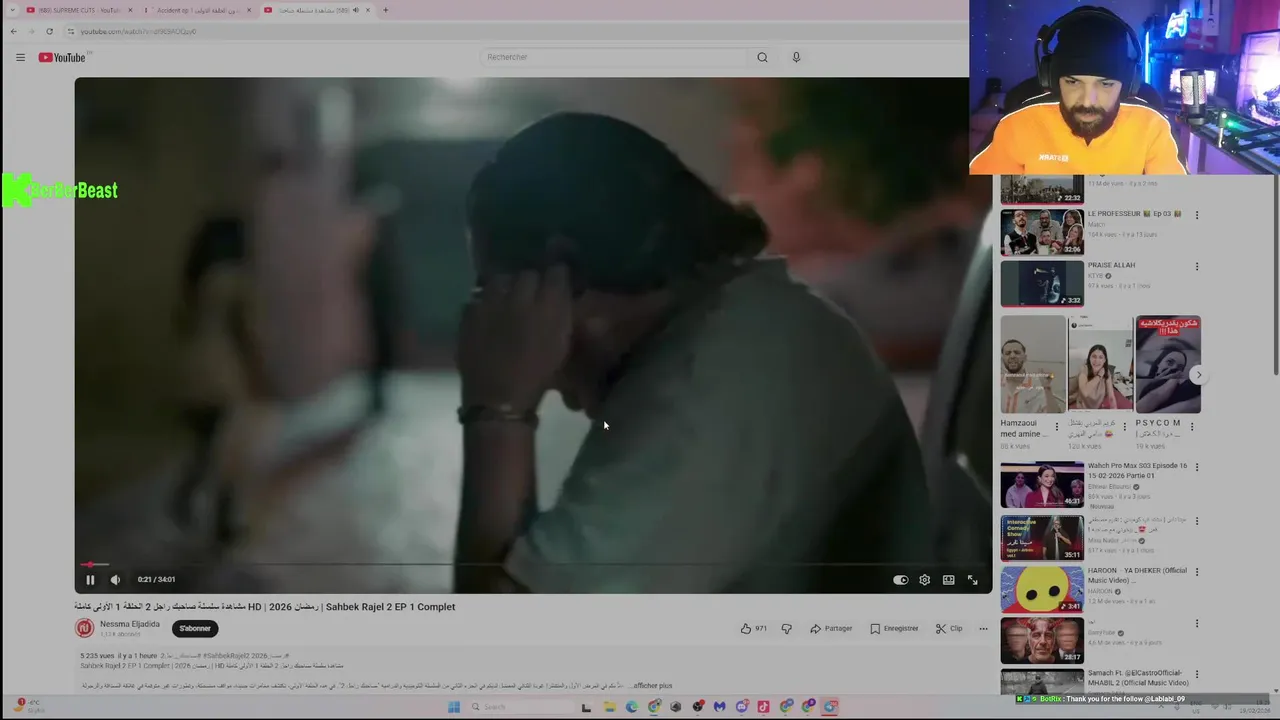Seek along the video progress bar
Image resolution: width=1280 pixels, height=720 pixels.
533,564
